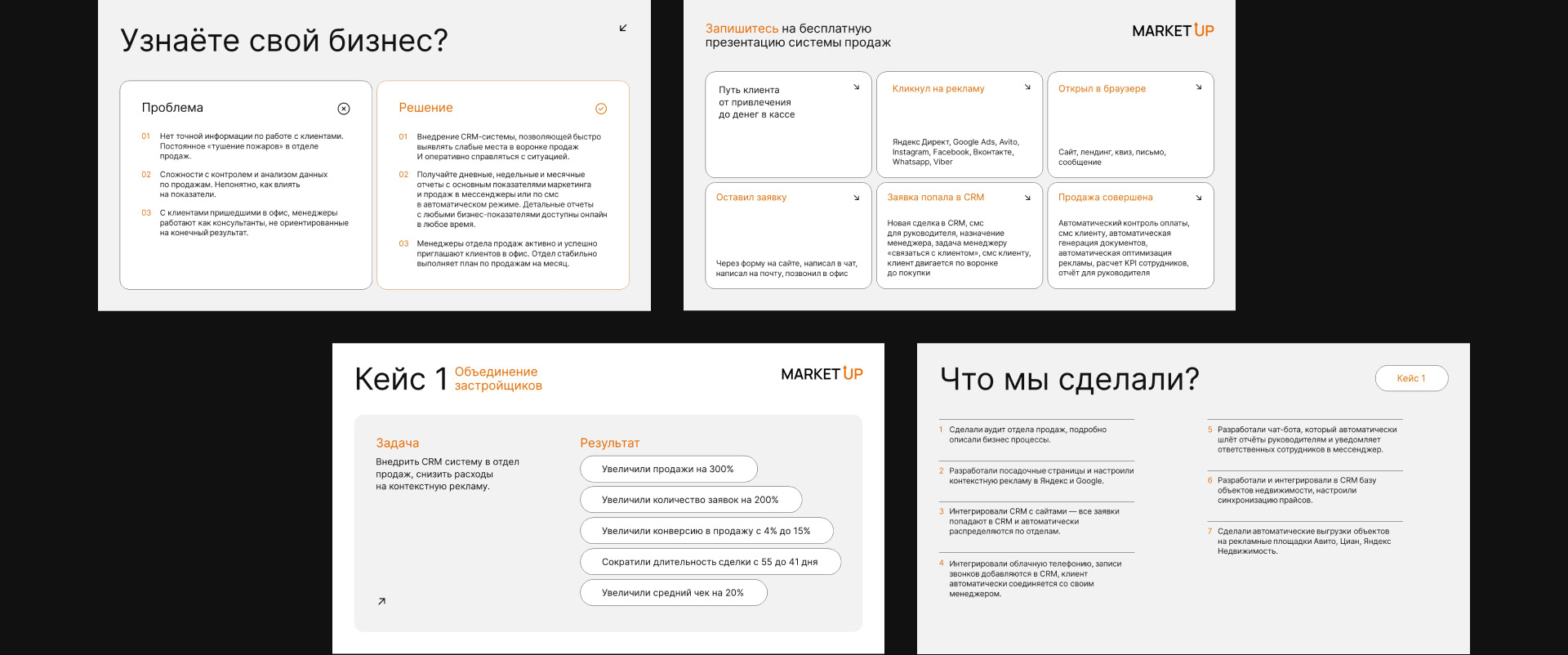
Task: Click 'Сократили длительность сделки' result pill
Action: point(710,562)
